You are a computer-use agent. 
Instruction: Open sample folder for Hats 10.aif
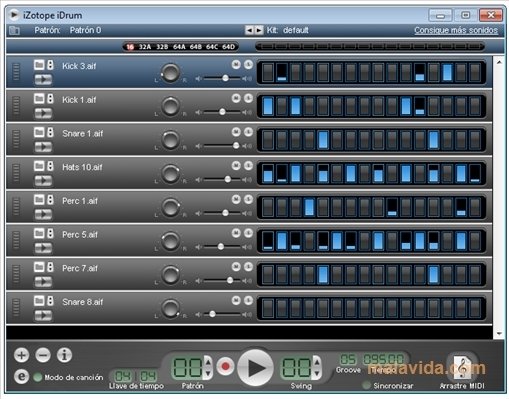[39, 166]
